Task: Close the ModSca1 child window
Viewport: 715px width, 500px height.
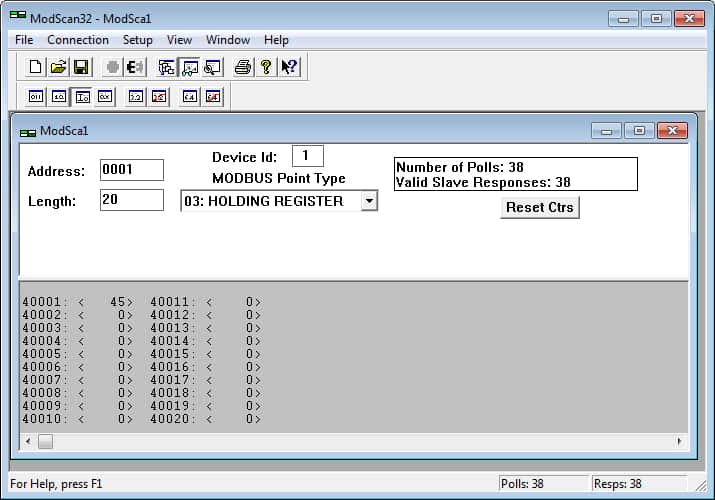Action: click(672, 131)
